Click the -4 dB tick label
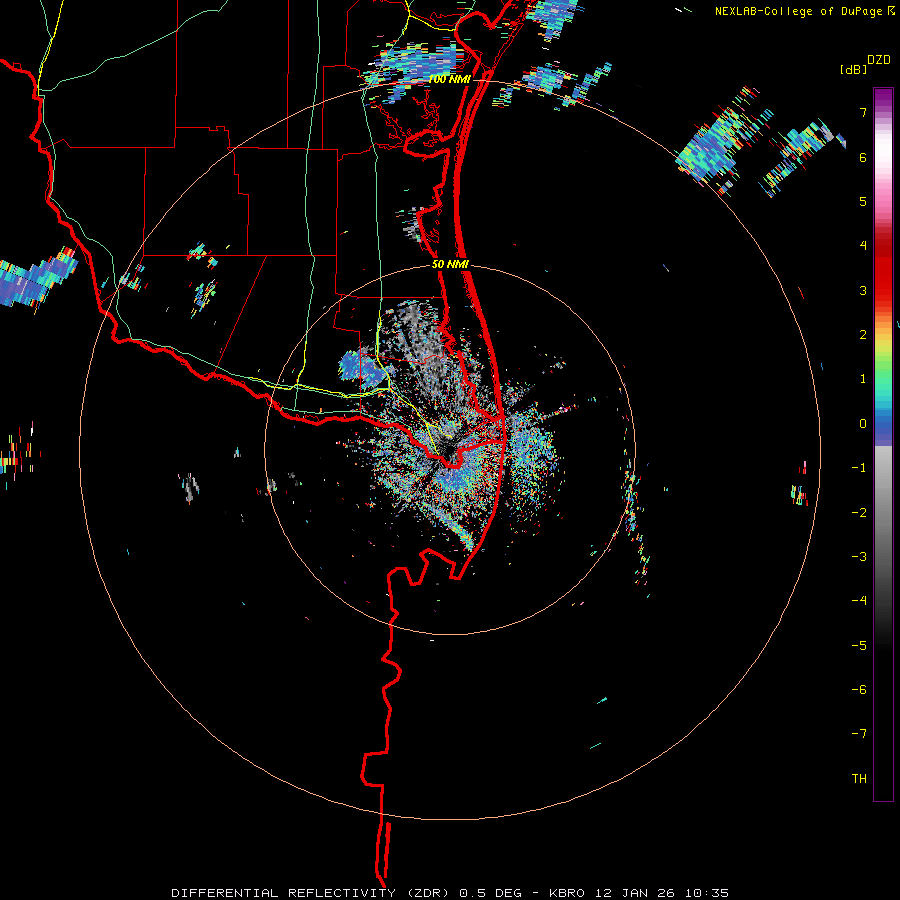900x900 pixels. (x=859, y=601)
